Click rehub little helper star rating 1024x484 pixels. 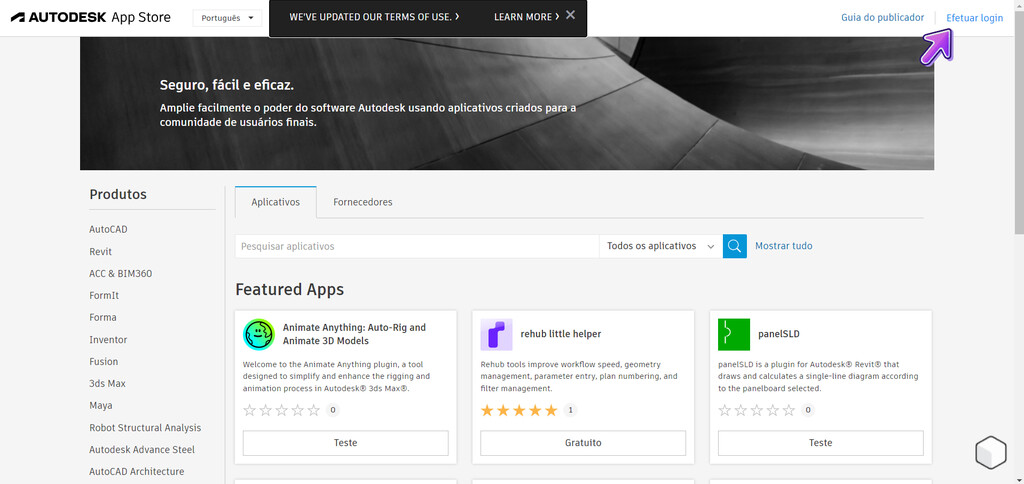[519, 410]
